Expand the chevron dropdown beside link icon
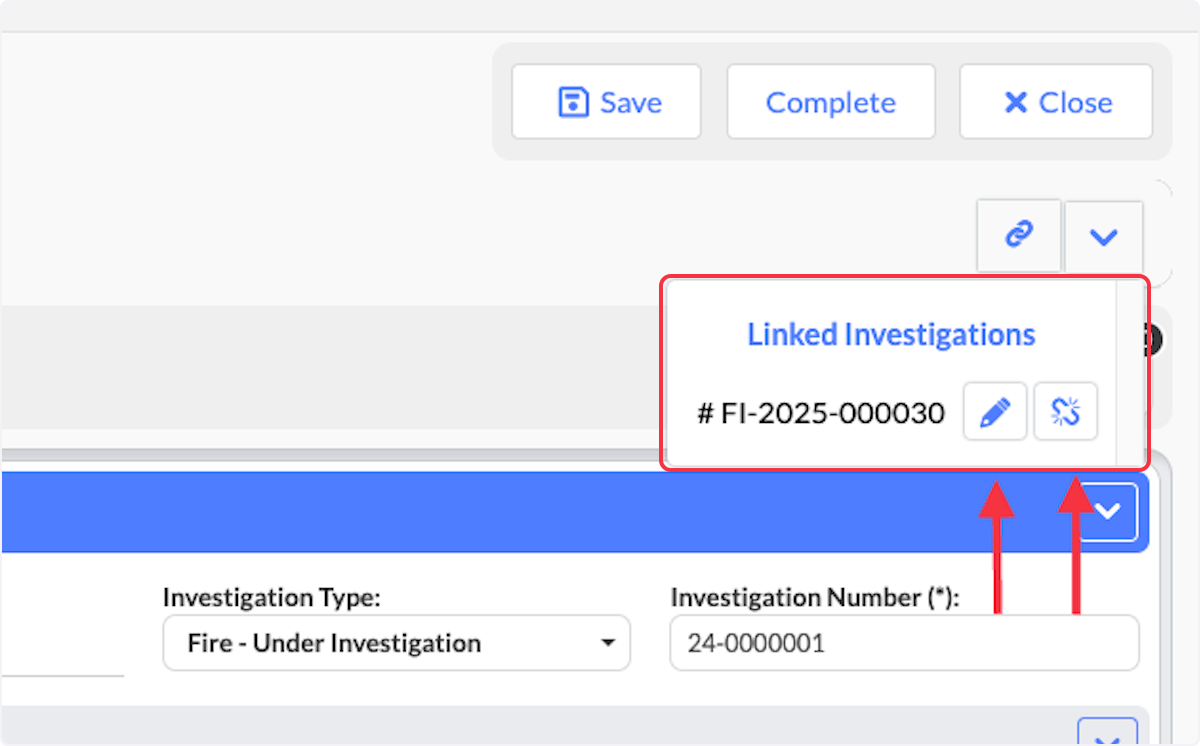This screenshot has height=746, width=1200. pyautogui.click(x=1104, y=237)
